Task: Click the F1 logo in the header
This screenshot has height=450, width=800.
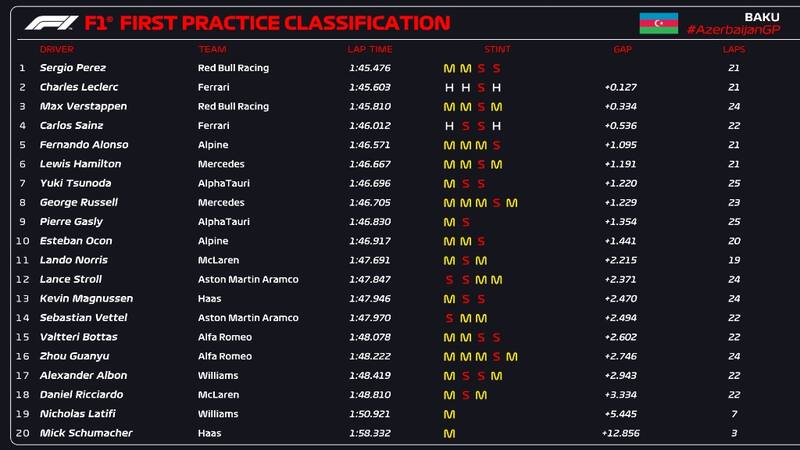Action: tap(50, 22)
